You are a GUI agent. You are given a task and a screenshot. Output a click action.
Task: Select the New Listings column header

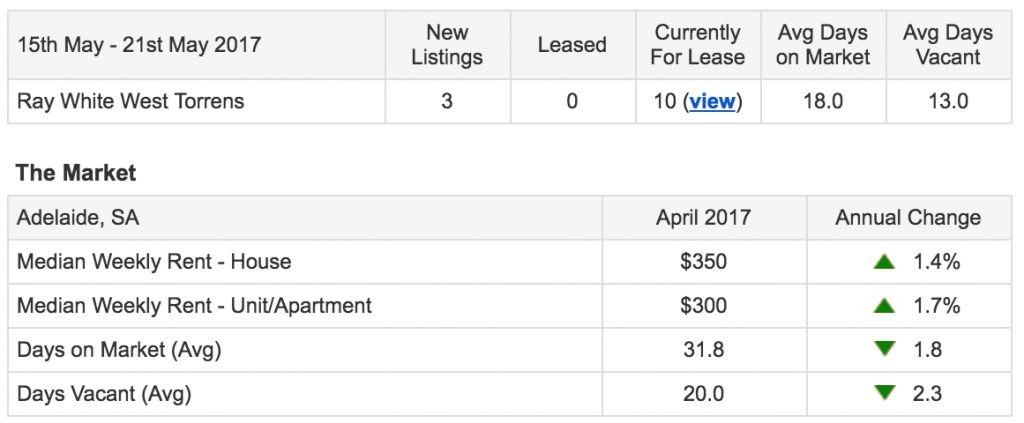(x=447, y=45)
